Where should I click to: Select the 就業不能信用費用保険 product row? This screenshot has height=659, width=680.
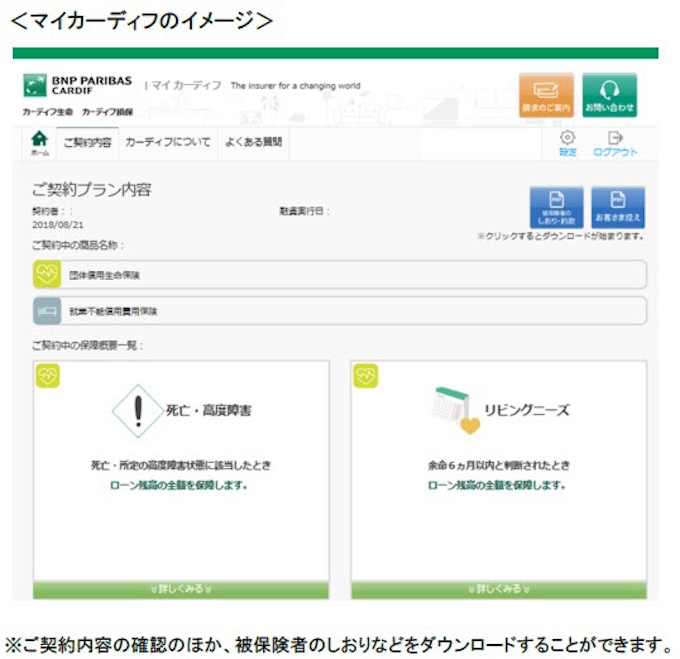[x=340, y=311]
